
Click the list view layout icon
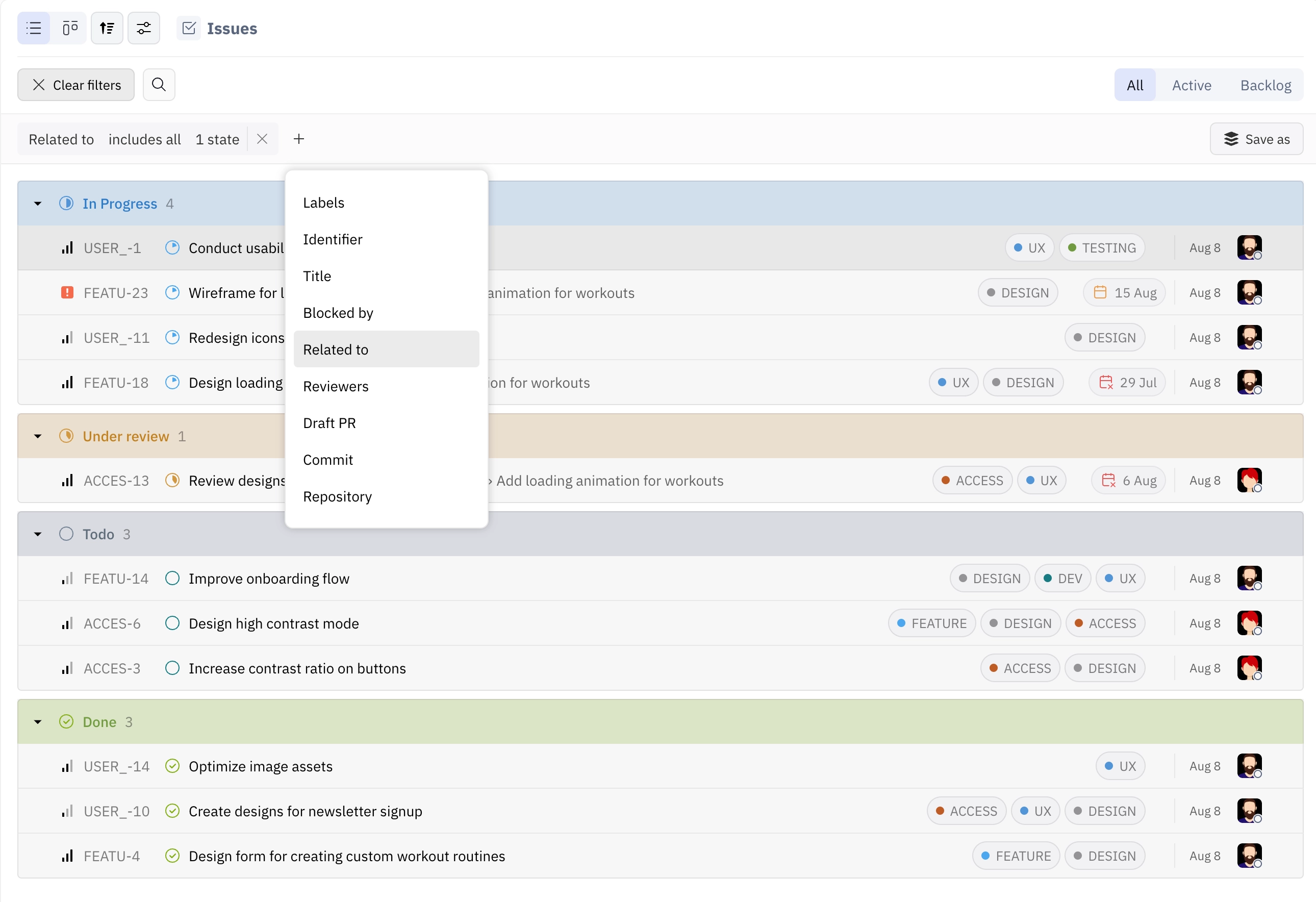tap(34, 28)
